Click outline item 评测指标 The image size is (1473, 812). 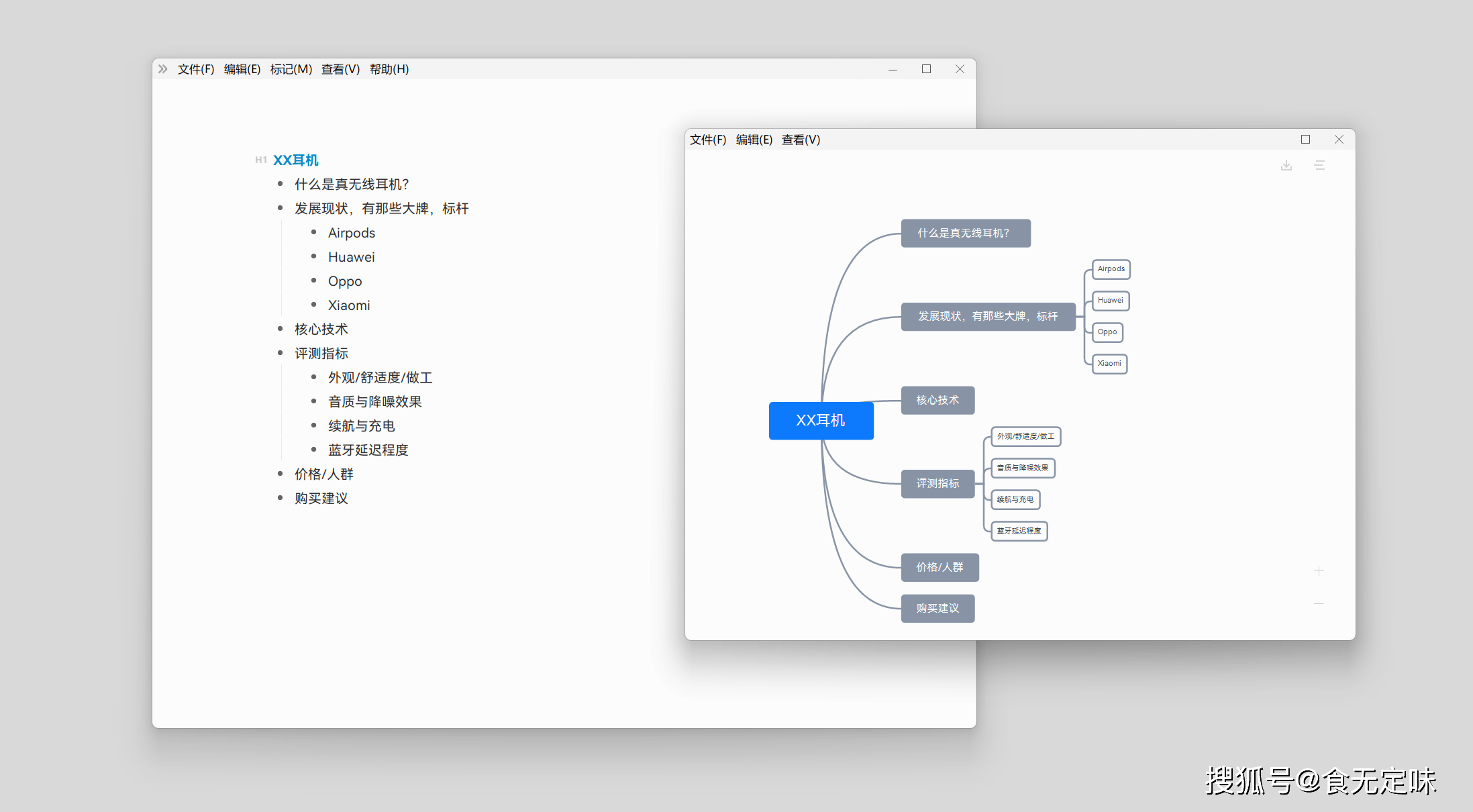[321, 354]
